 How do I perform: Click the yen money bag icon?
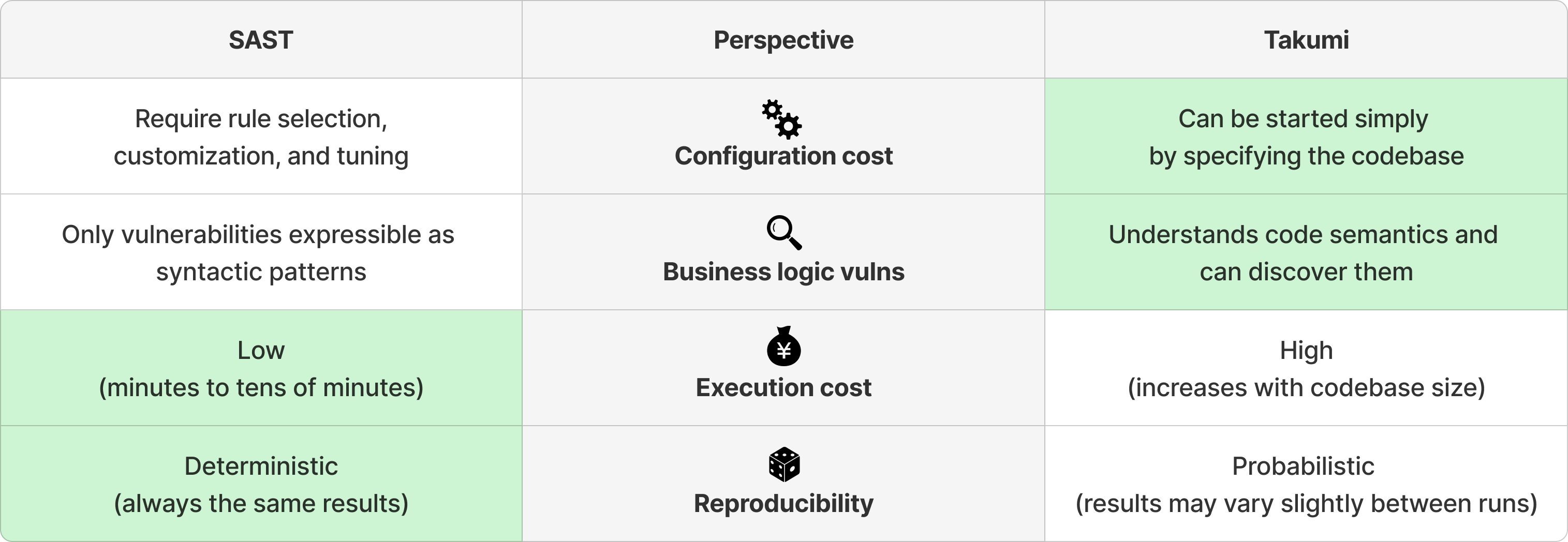coord(783,346)
